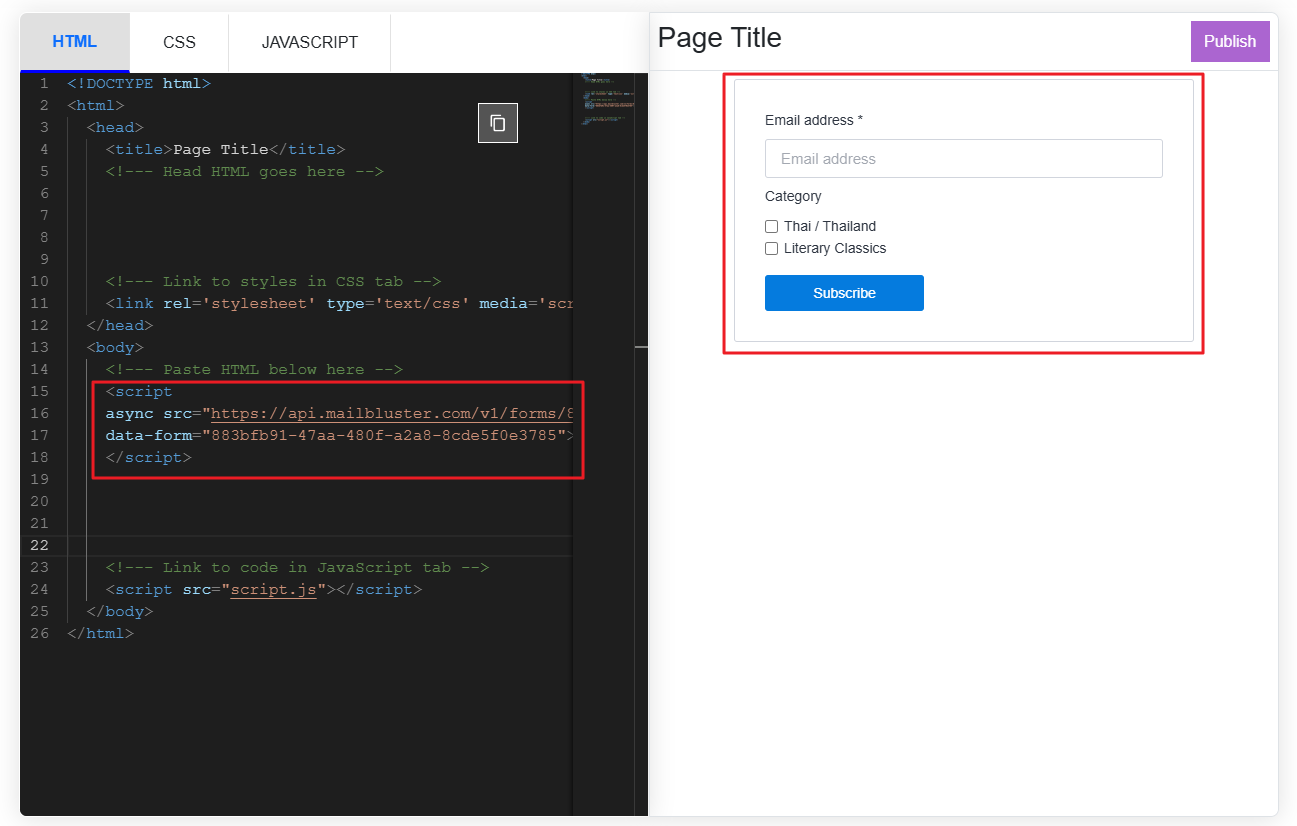The height and width of the screenshot is (826, 1297).
Task: Click the code minimap preview
Action: point(606,98)
